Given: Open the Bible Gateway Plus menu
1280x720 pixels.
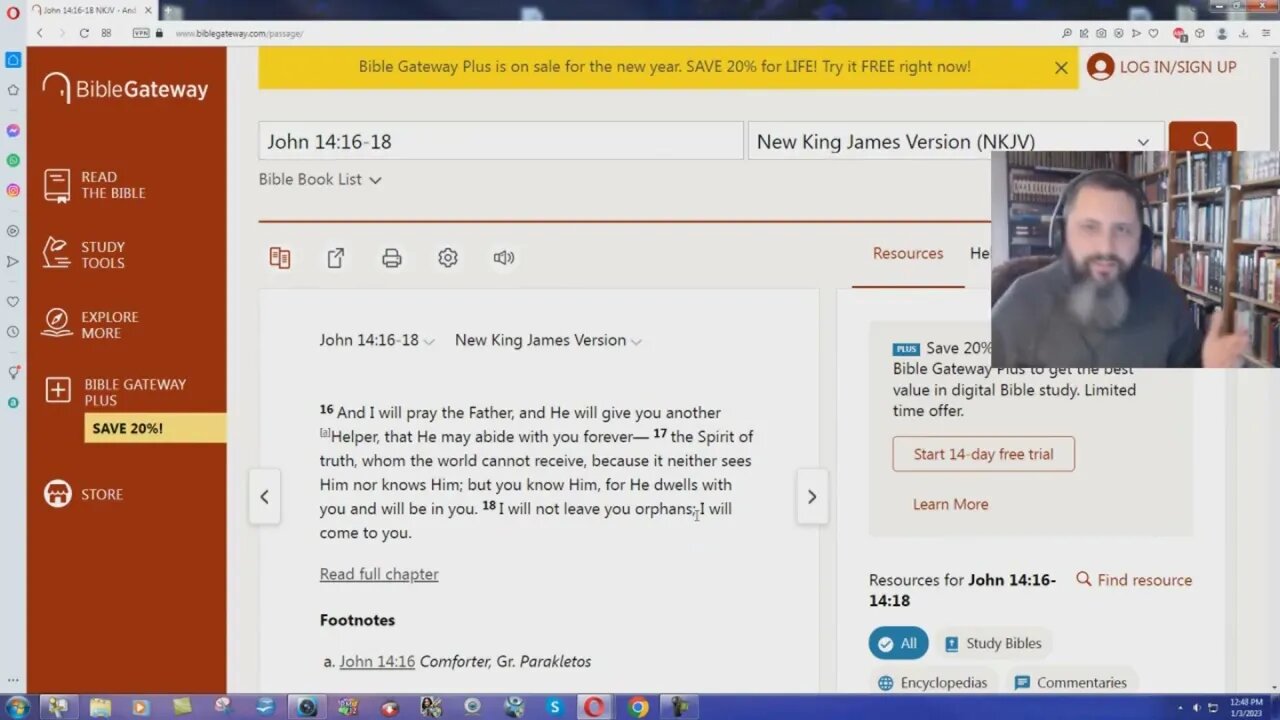Looking at the screenshot, I should 115,392.
